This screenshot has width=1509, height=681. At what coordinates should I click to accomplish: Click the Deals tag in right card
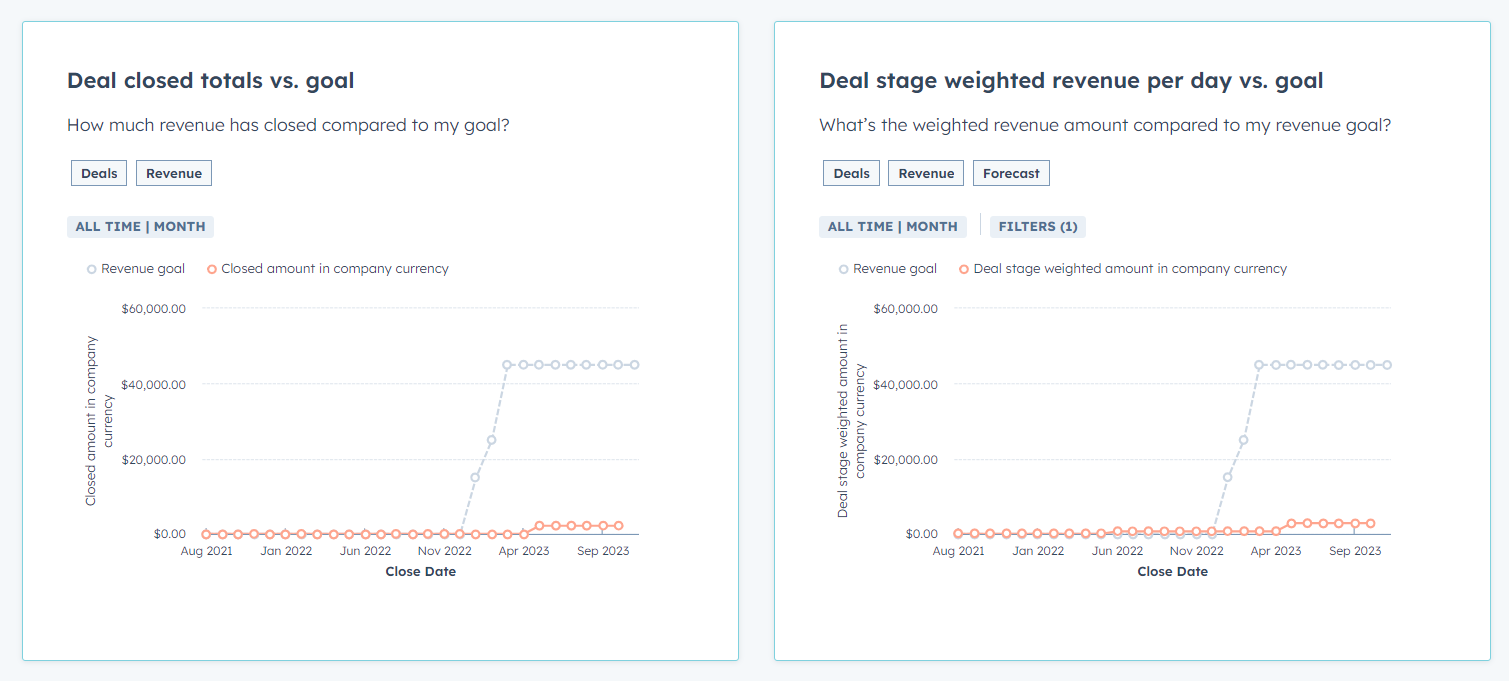[851, 173]
